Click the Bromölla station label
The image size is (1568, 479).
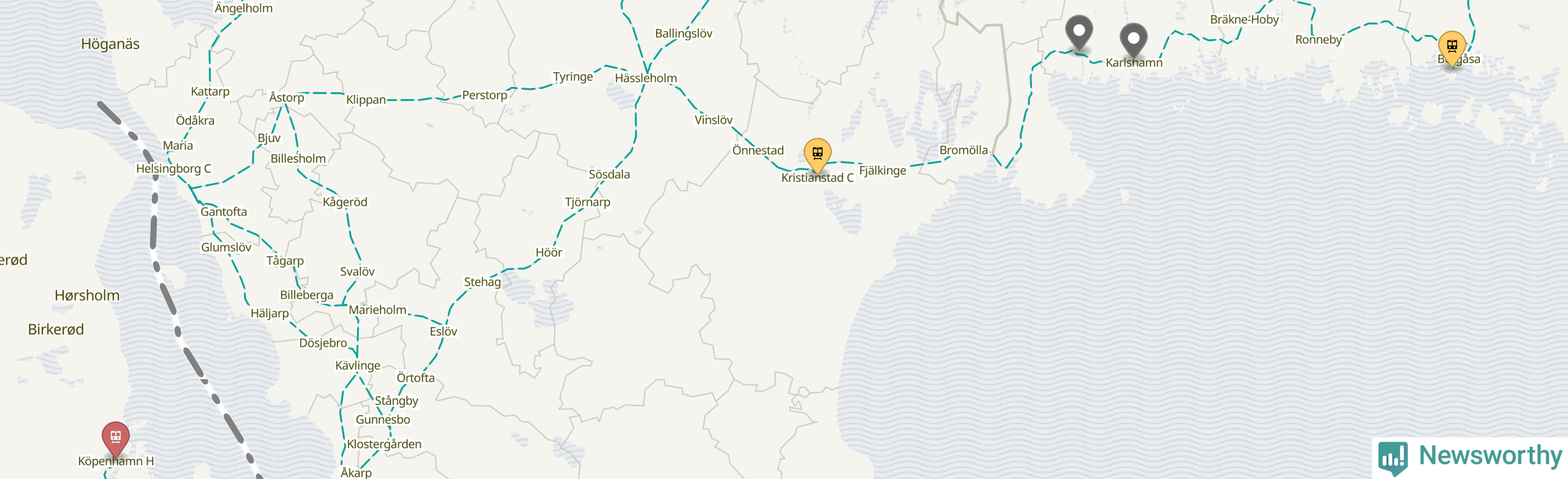click(x=963, y=150)
